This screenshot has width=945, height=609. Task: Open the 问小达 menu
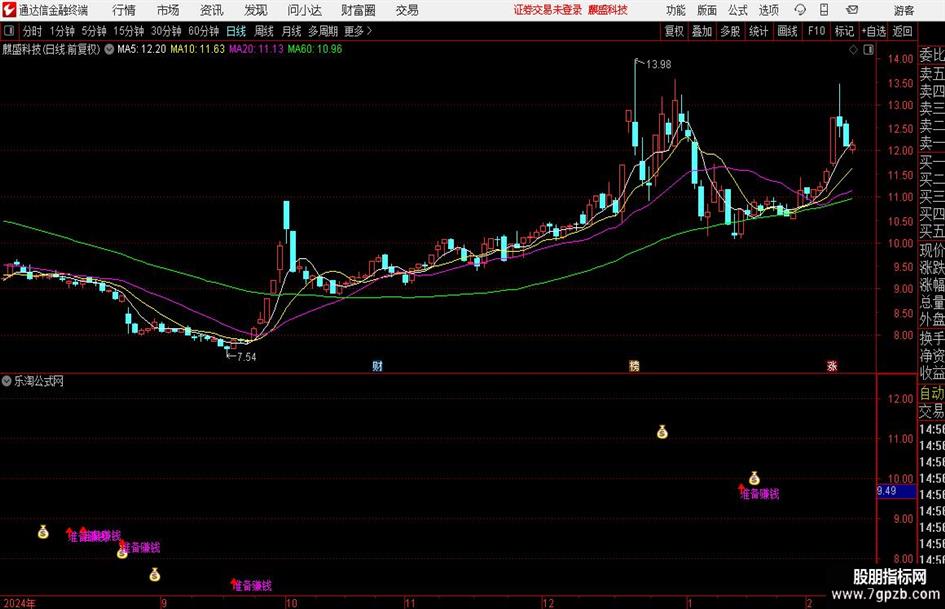point(304,10)
